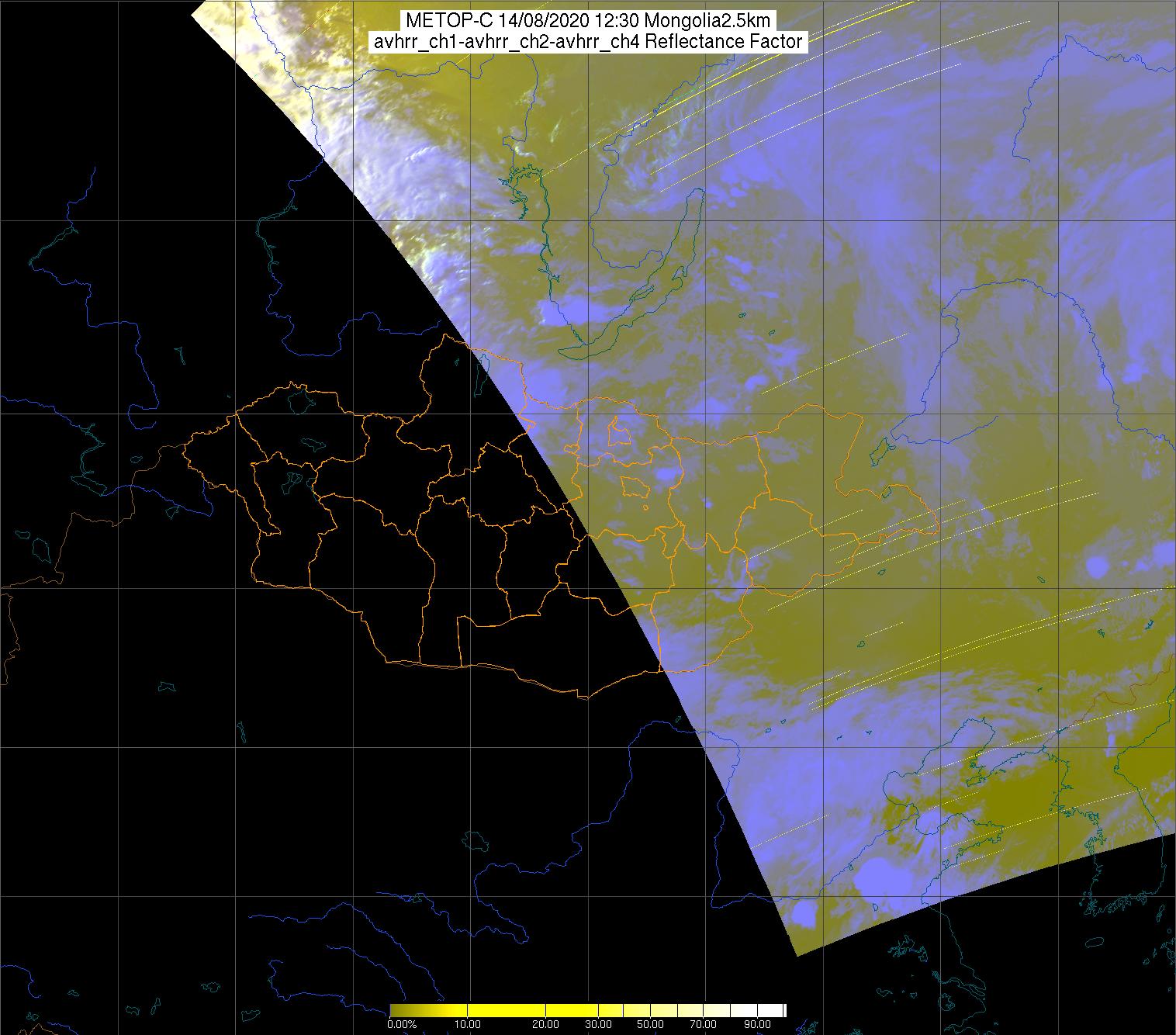Click the '30.00' colorbar label
This screenshot has height=1035, width=1176.
coord(598,1024)
